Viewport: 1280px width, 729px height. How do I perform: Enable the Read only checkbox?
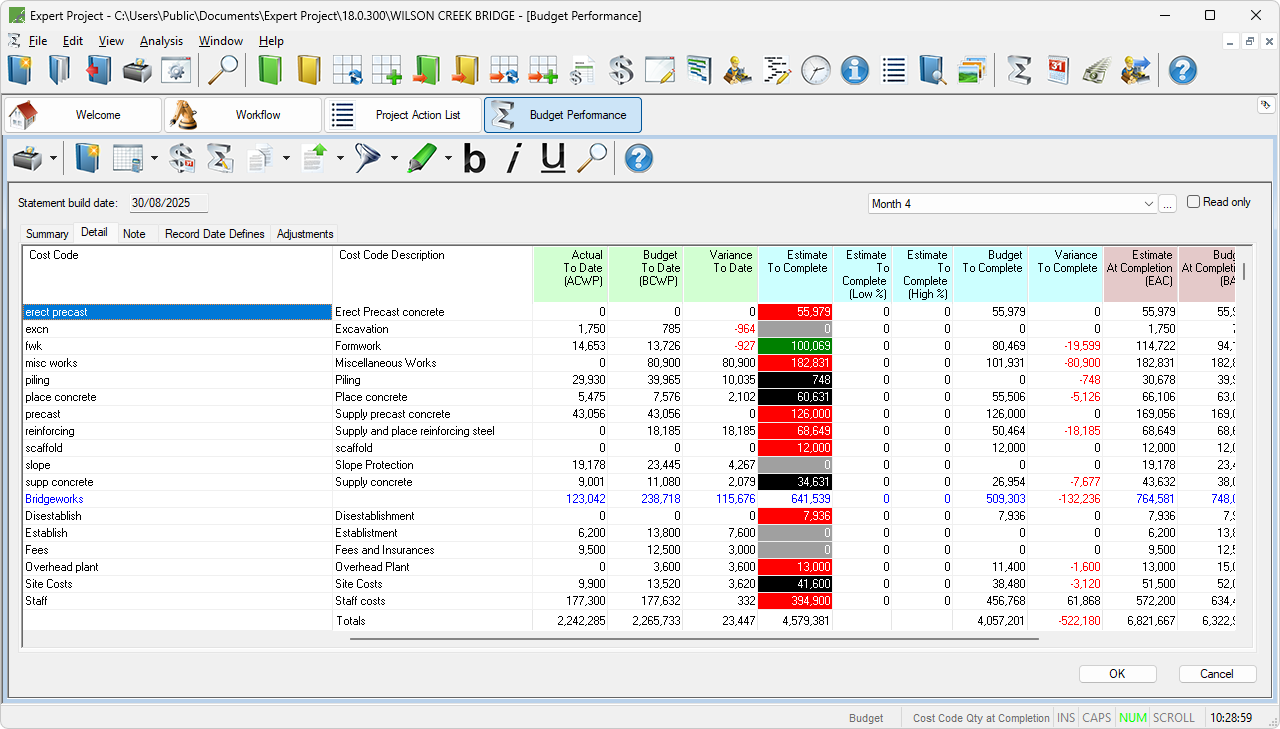1193,202
